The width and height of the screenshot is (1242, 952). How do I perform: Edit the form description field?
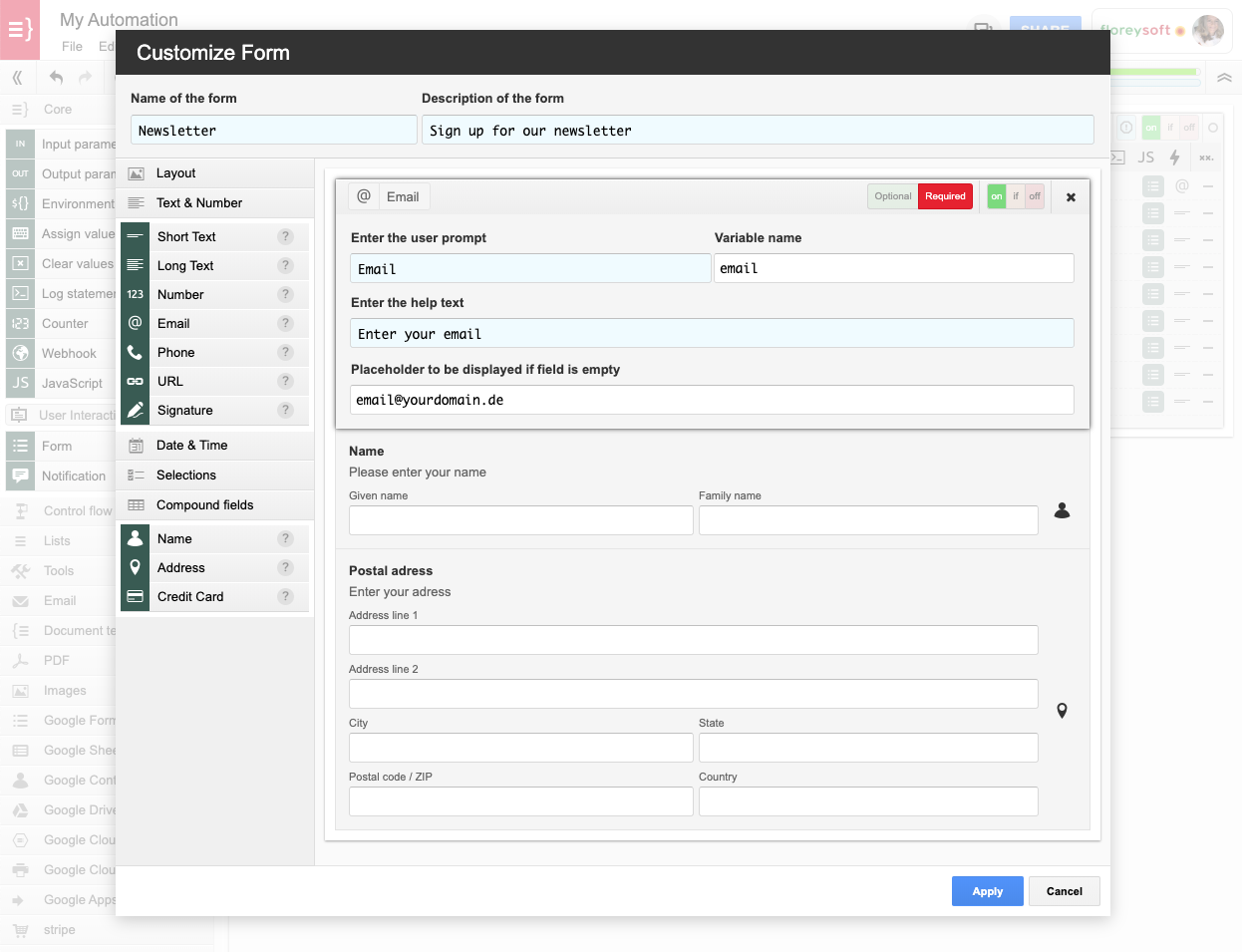[758, 131]
